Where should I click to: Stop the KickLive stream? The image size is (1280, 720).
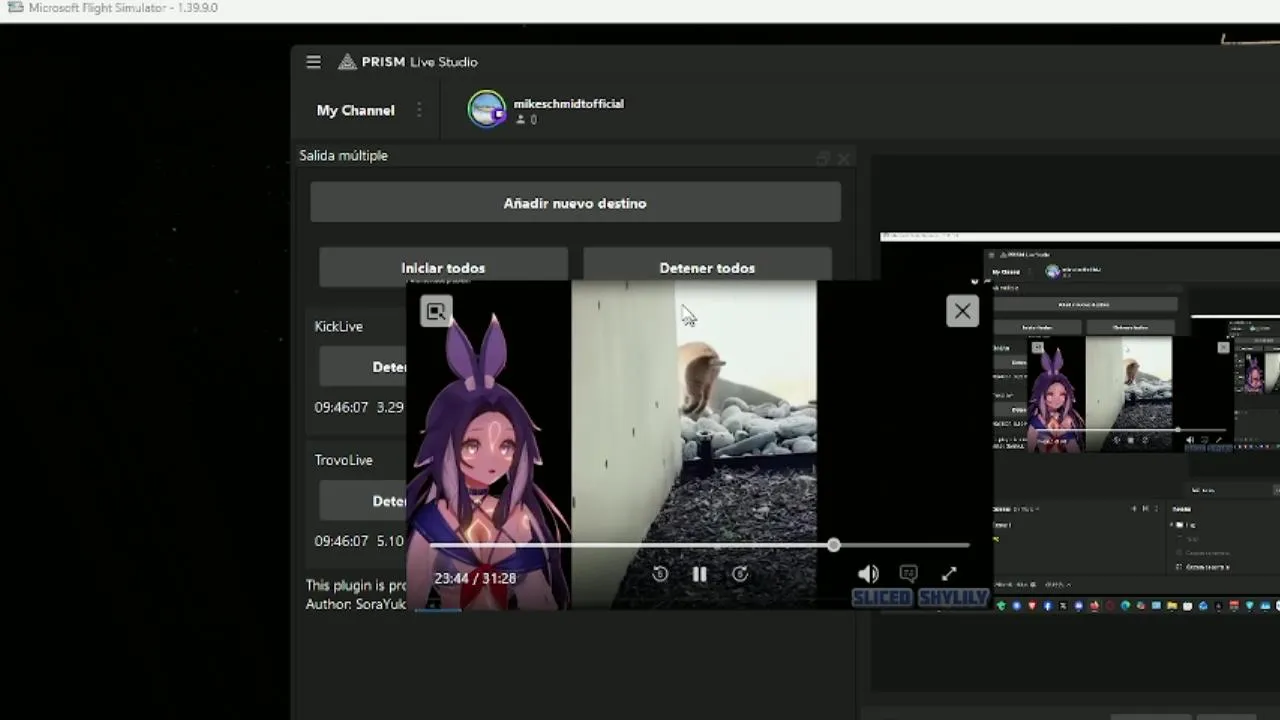pyautogui.click(x=363, y=367)
